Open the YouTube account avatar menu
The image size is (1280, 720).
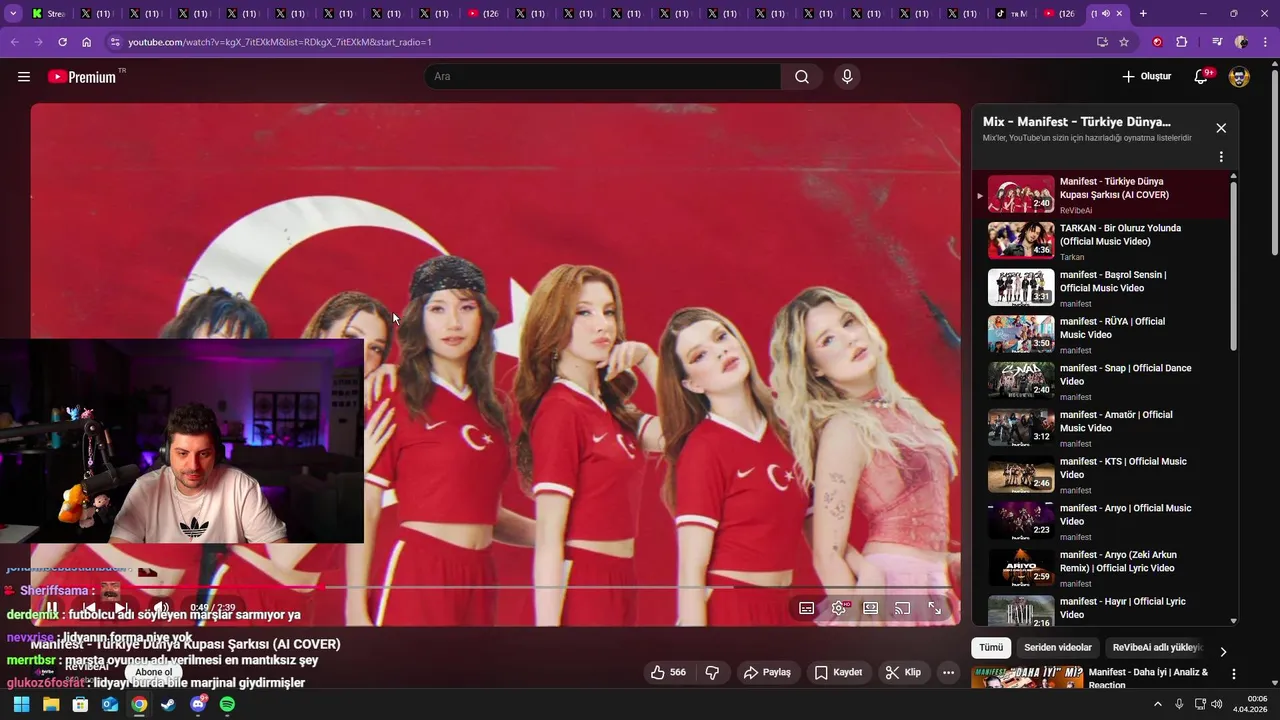[x=1239, y=77]
